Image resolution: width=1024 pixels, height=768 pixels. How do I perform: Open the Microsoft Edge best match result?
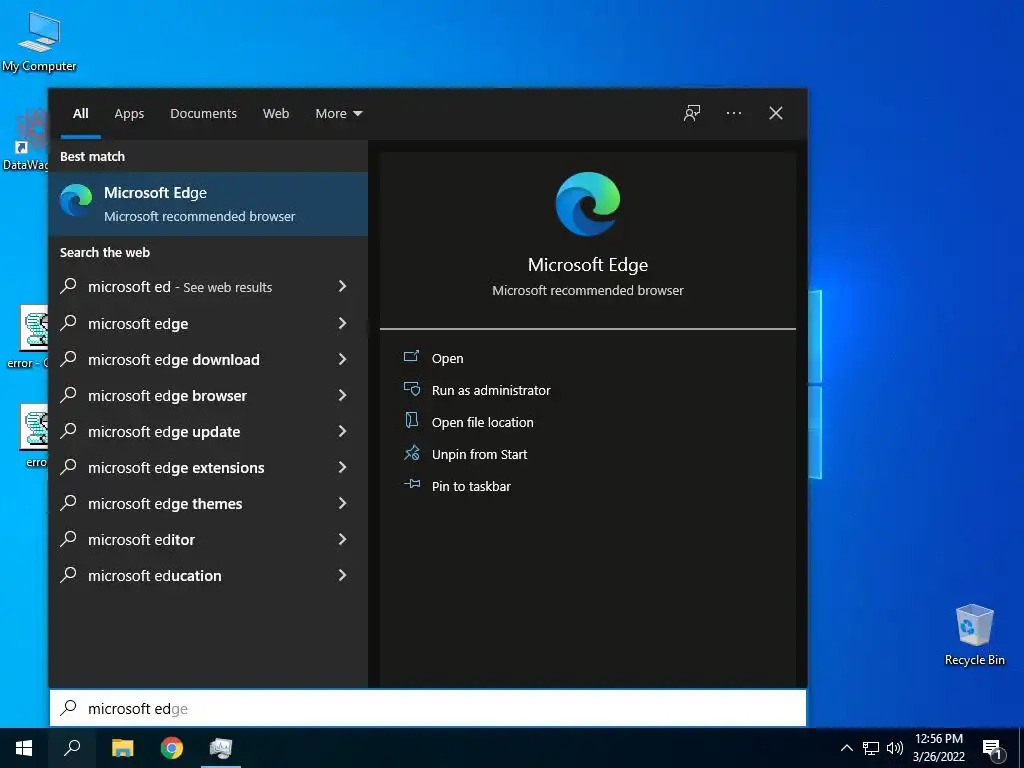[208, 204]
